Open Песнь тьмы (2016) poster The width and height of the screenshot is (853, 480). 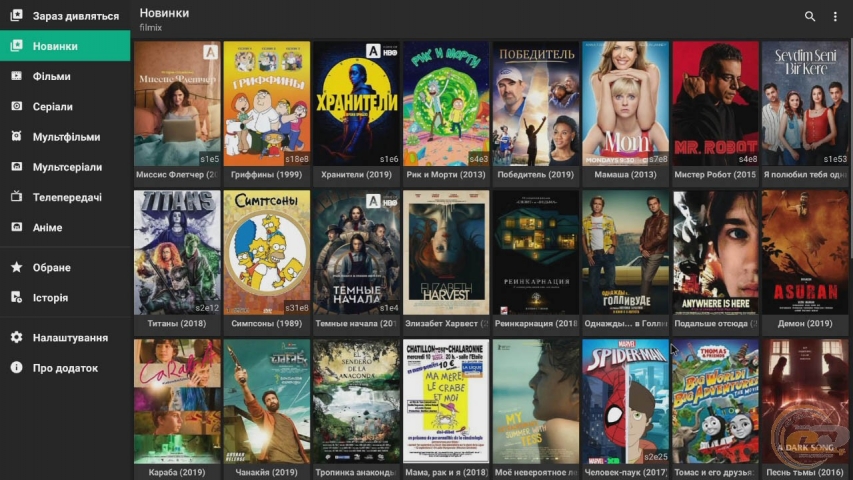pos(805,401)
